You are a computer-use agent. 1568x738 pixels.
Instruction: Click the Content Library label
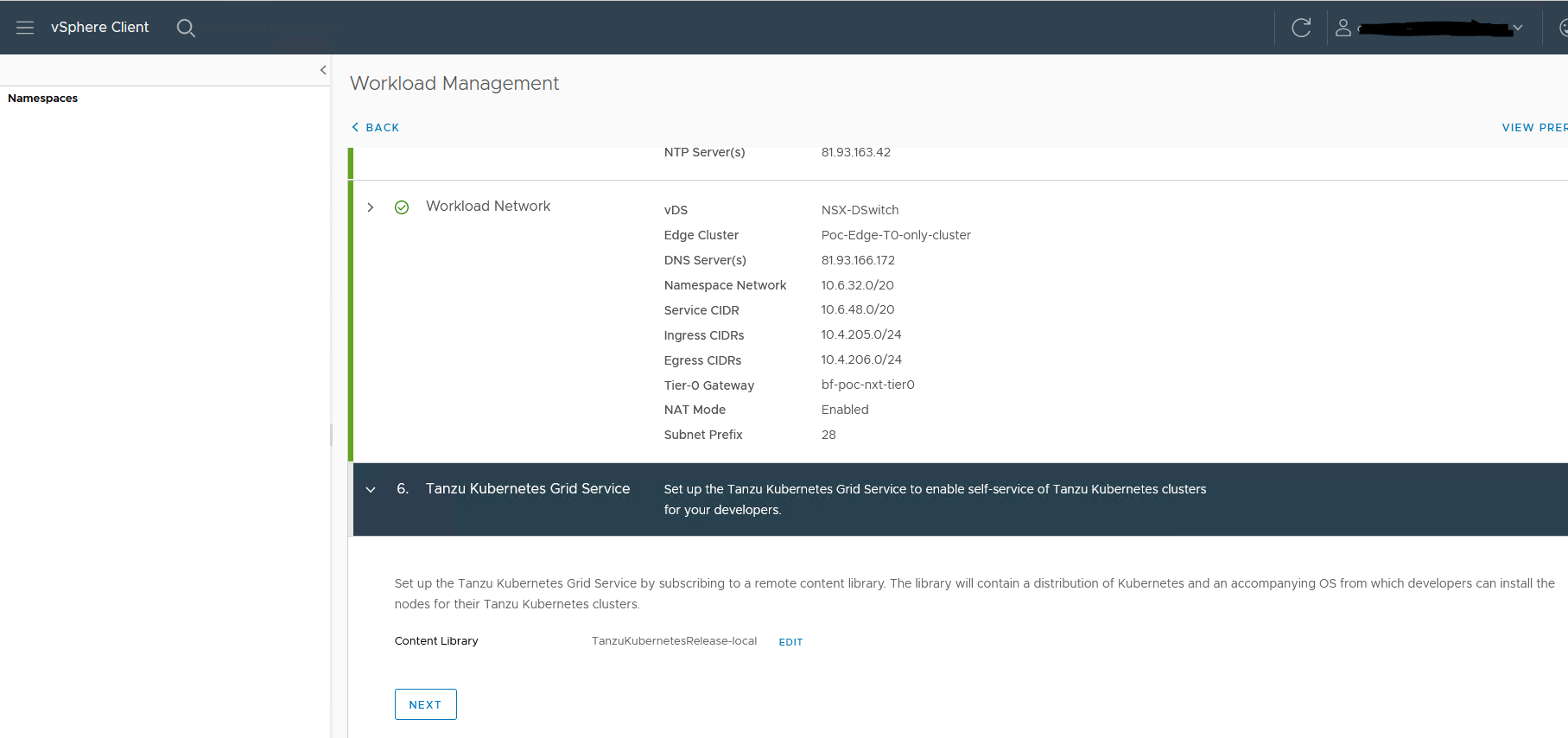tap(436, 641)
